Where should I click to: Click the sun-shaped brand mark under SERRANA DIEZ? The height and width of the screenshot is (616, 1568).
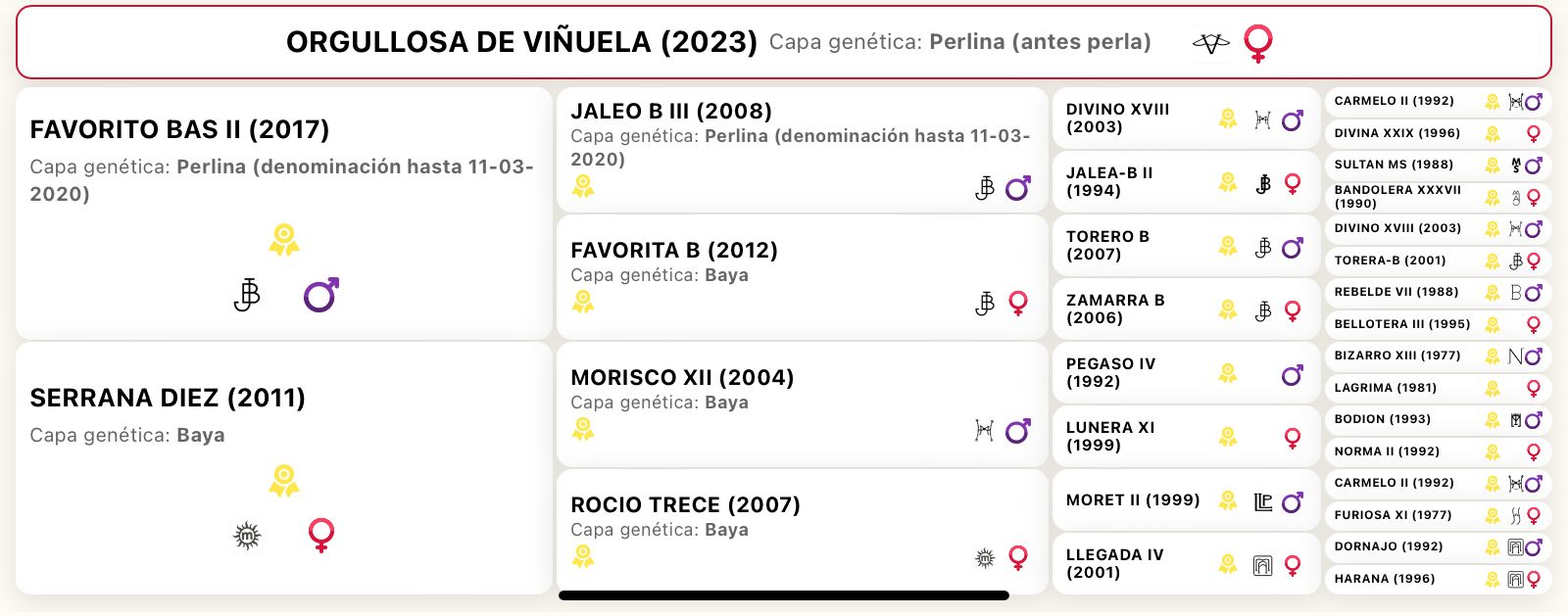(x=247, y=535)
